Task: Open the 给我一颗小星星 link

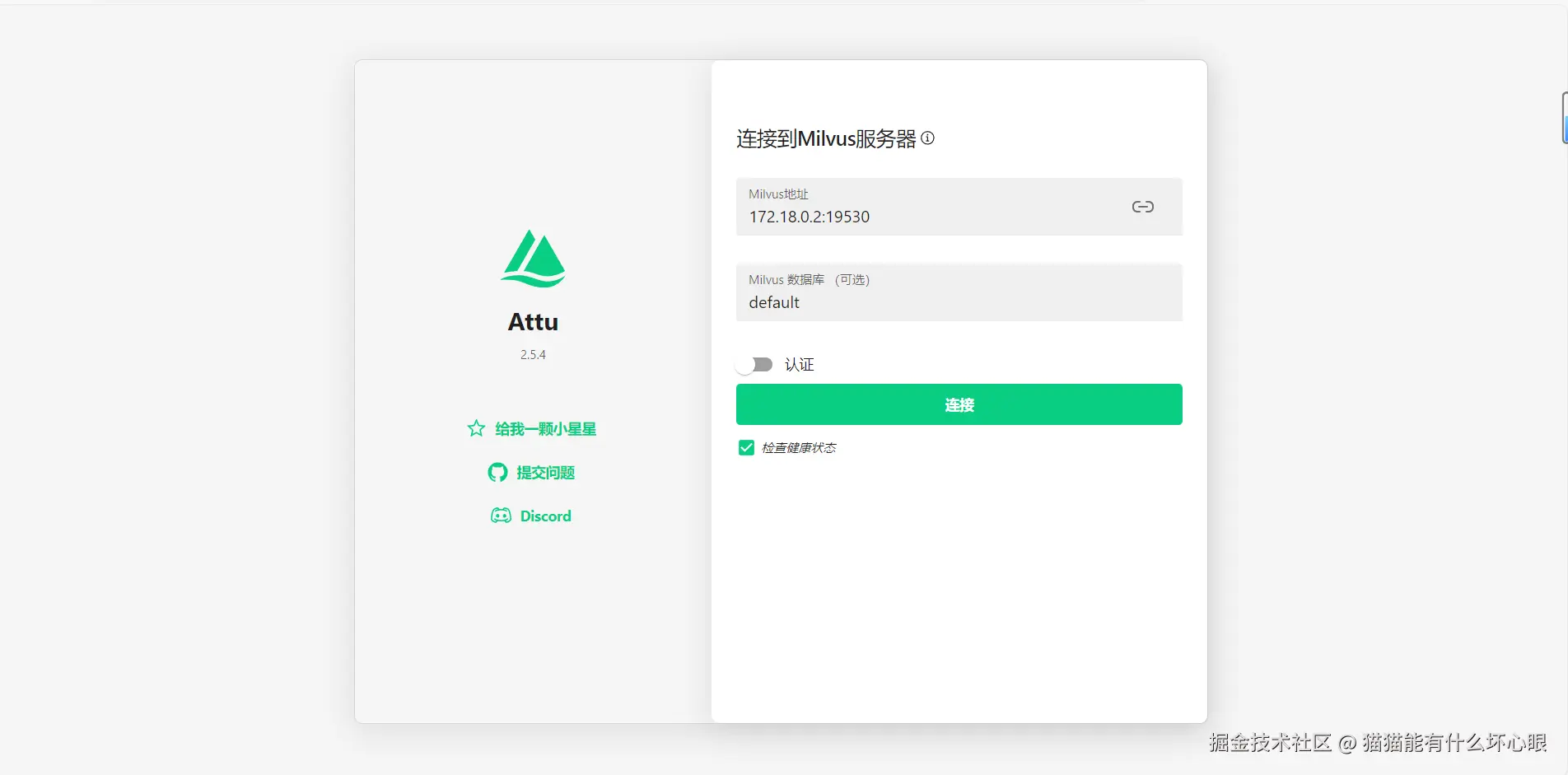Action: pyautogui.click(x=545, y=429)
